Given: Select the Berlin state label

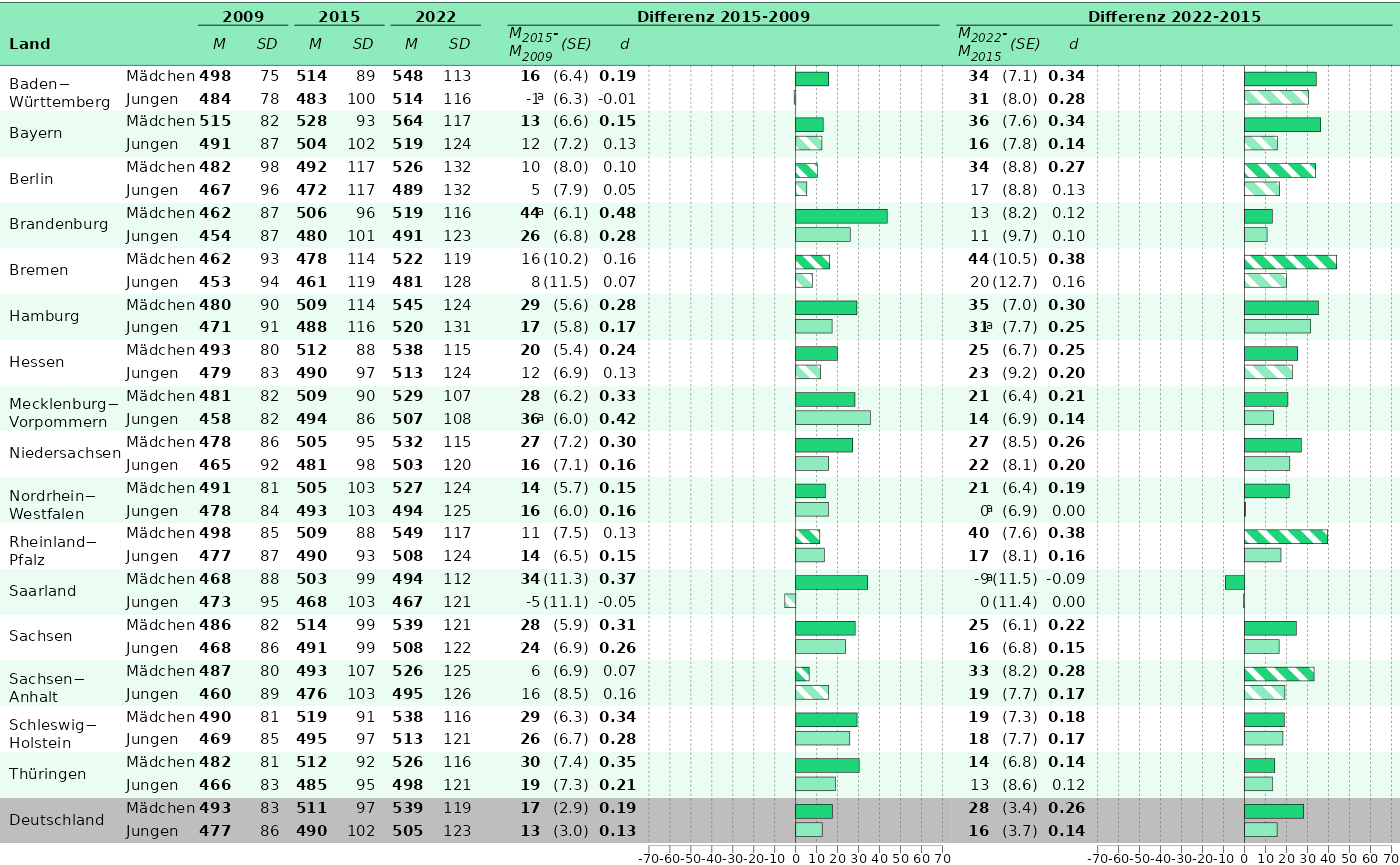Looking at the screenshot, I should [30, 179].
